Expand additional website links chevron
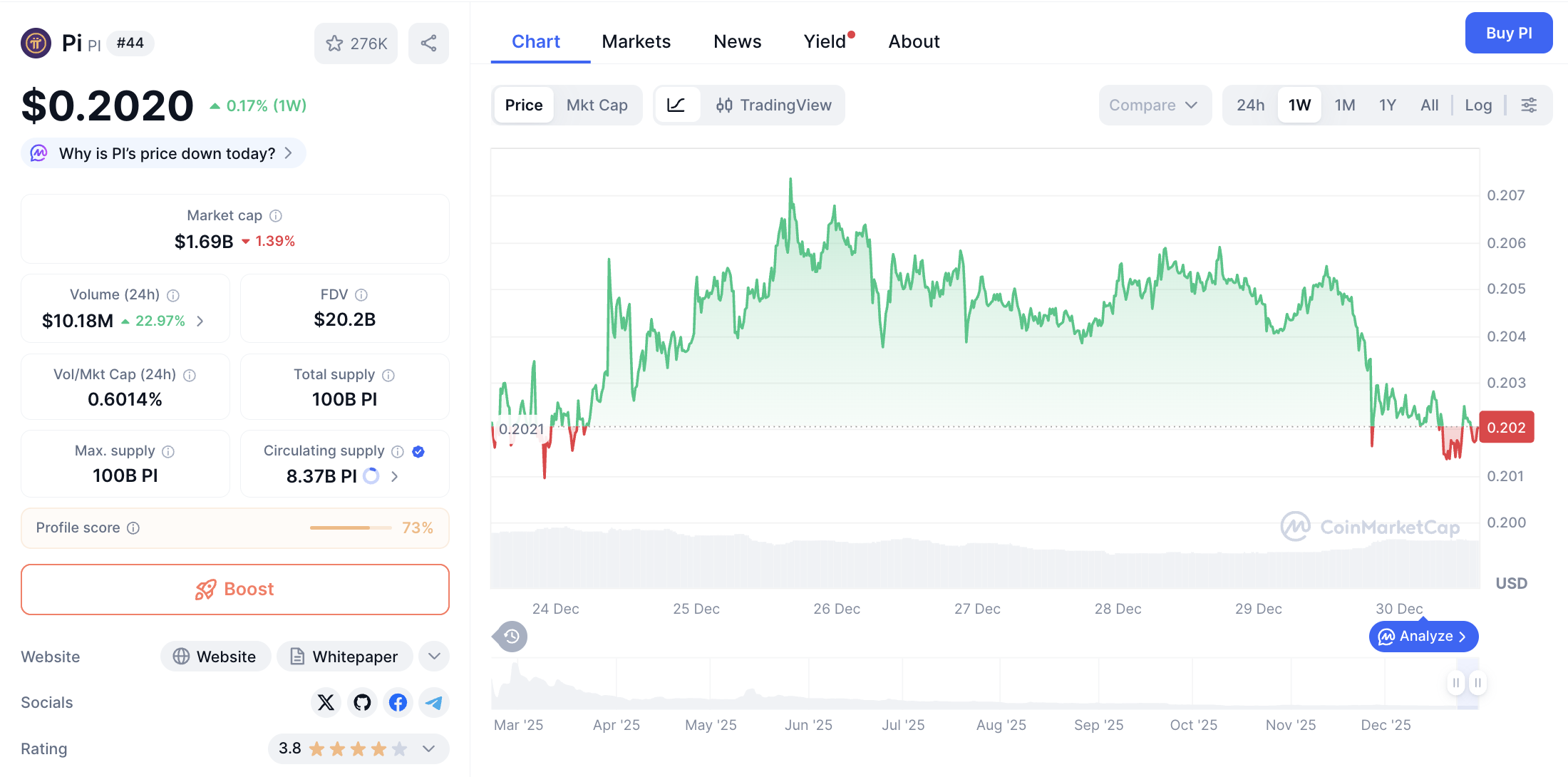This screenshot has height=777, width=1568. [x=433, y=656]
